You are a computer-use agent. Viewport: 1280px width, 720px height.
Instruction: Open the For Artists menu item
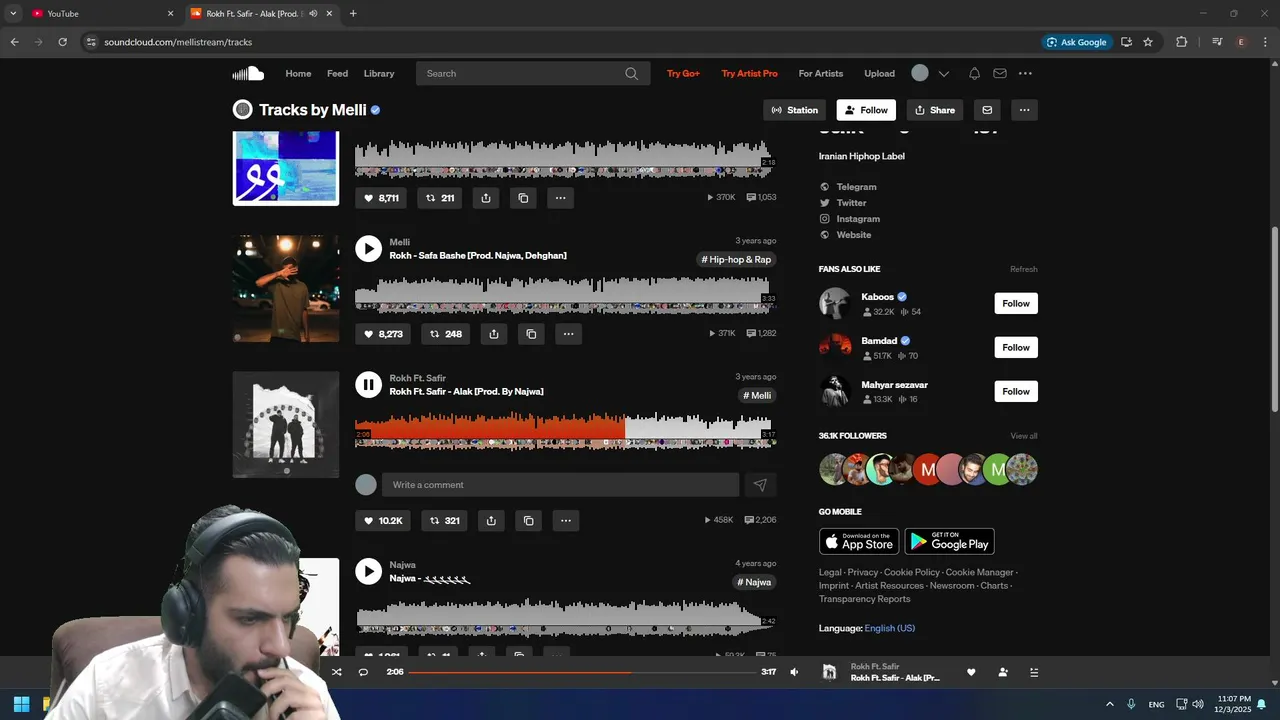click(x=821, y=73)
